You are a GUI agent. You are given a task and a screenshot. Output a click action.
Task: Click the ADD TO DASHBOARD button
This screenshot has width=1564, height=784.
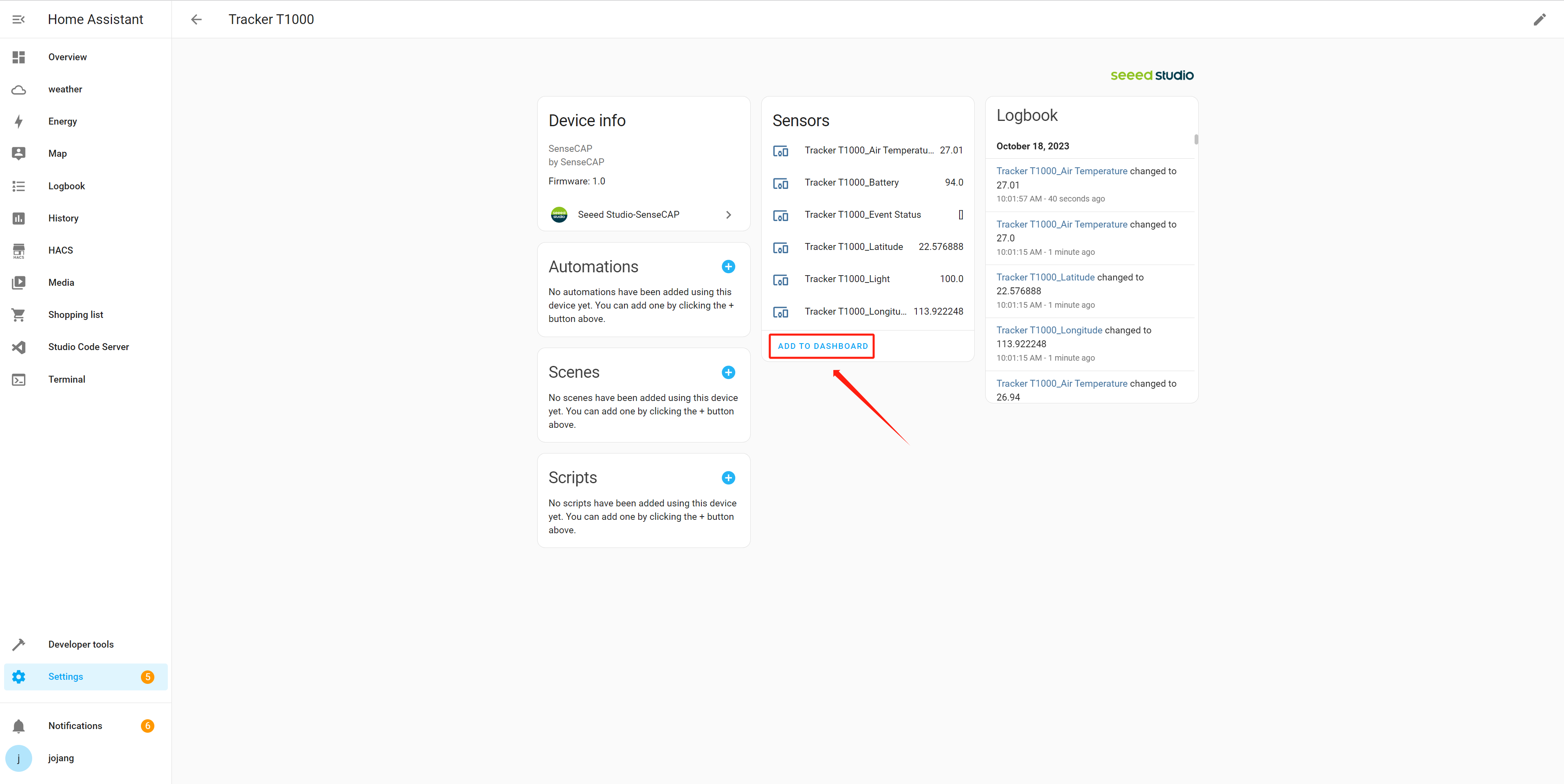(x=823, y=346)
